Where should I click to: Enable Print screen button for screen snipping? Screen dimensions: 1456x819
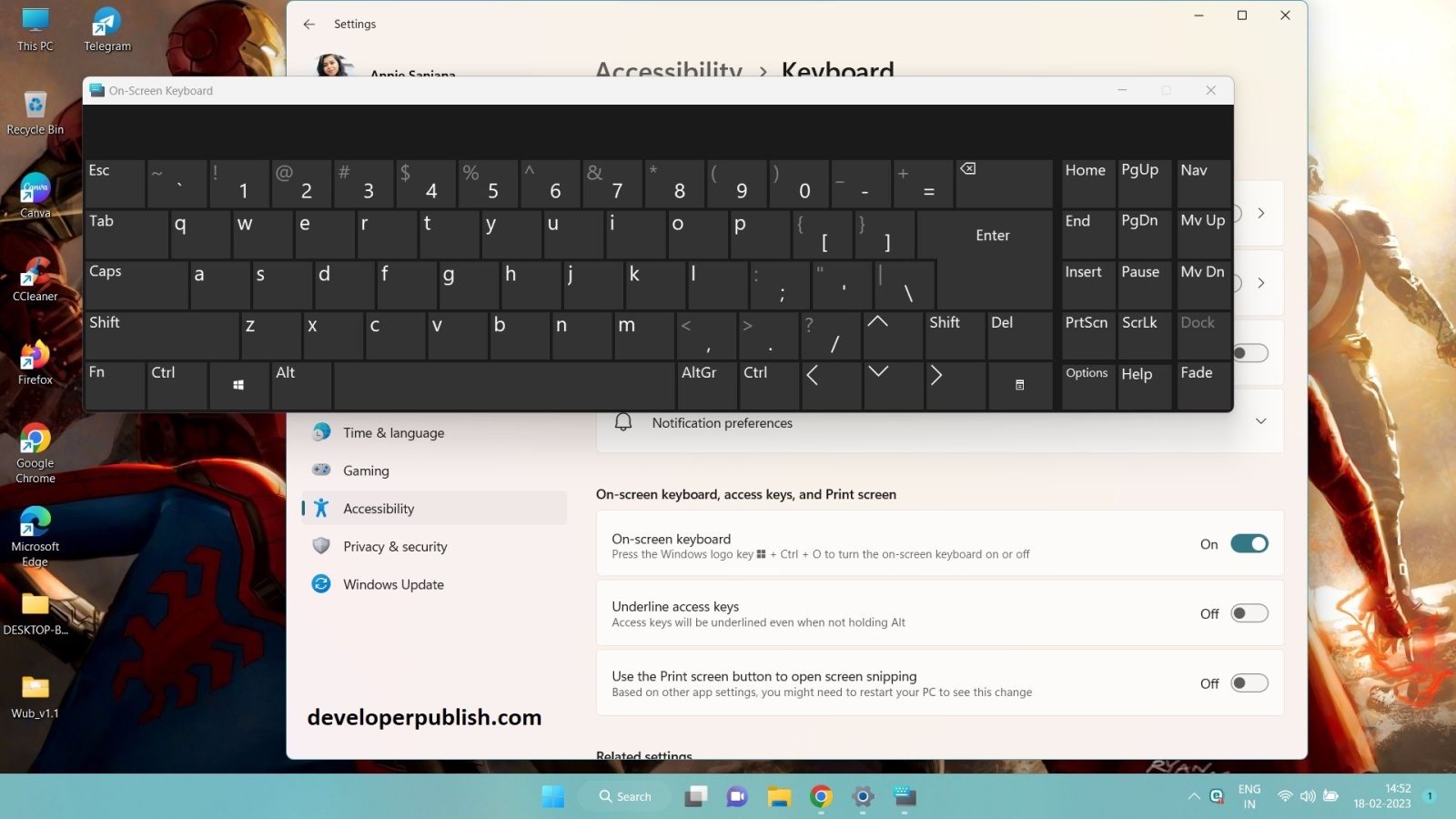[x=1249, y=682]
